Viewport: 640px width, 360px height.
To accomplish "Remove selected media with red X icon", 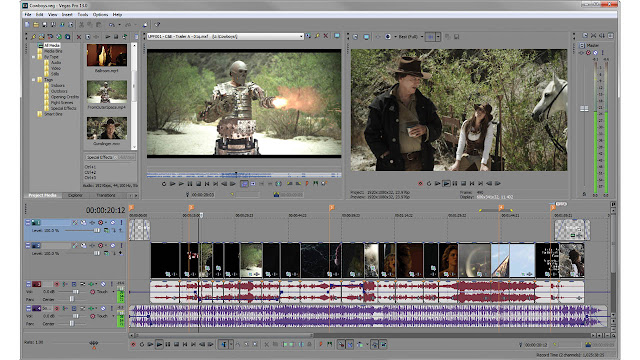I will [79, 37].
